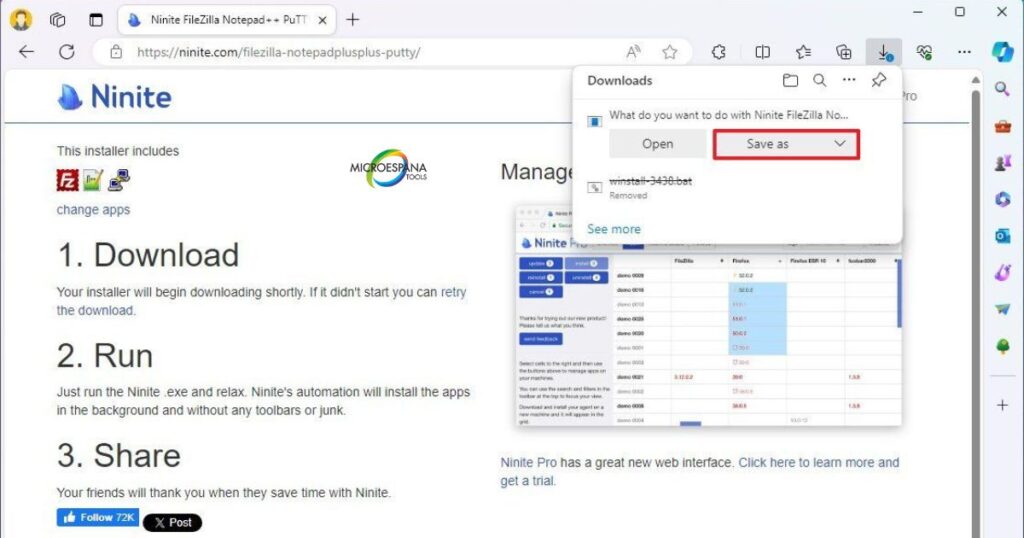Viewport: 1024px width, 538px height.
Task: Open the Favorites list icon
Action: click(x=803, y=52)
